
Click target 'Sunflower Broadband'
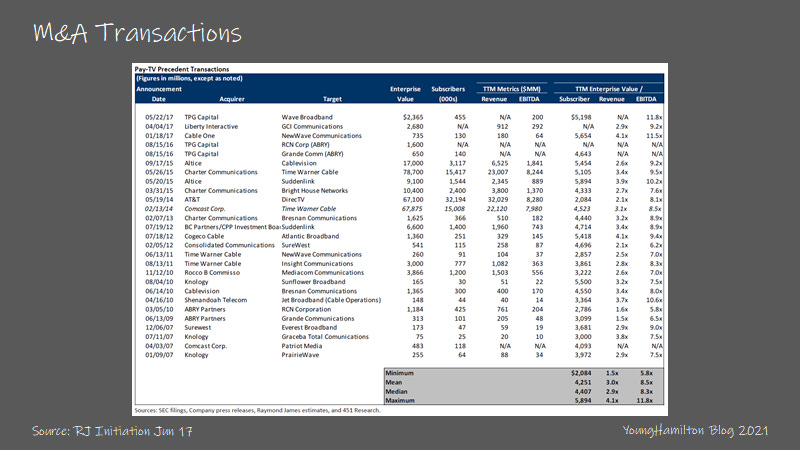[x=313, y=282]
